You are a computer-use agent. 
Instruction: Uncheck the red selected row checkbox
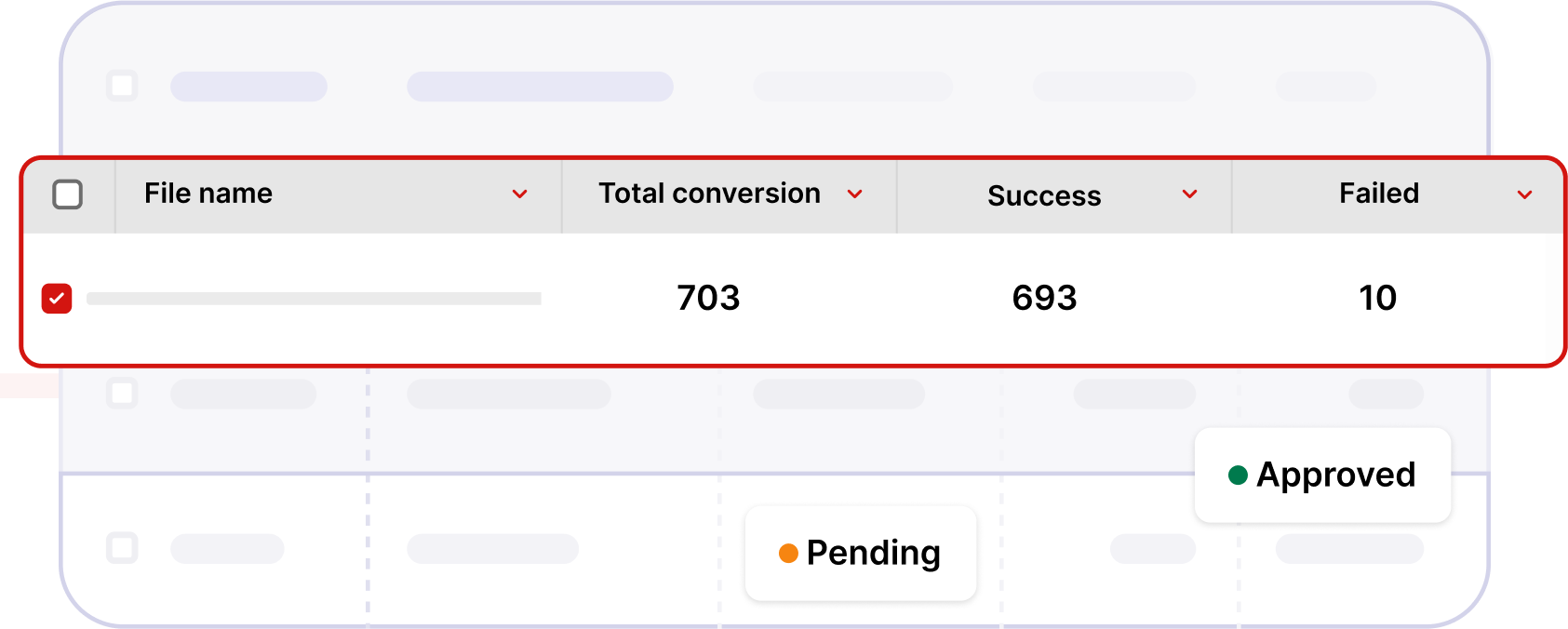tap(57, 299)
